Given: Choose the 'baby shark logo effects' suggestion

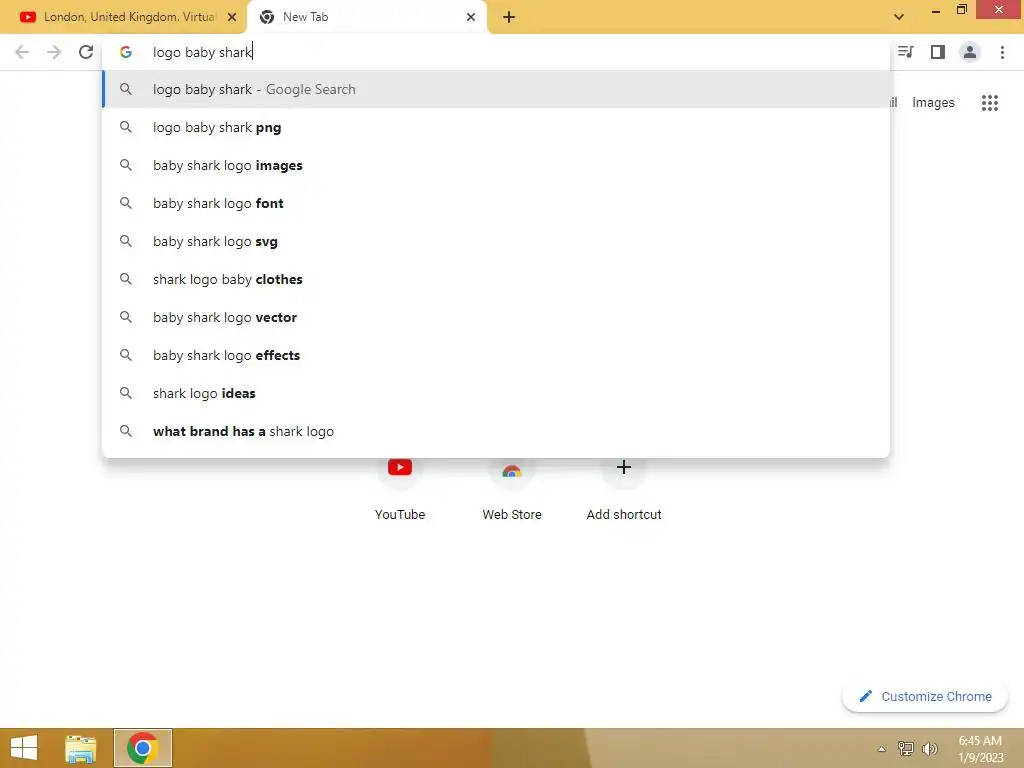Looking at the screenshot, I should [x=496, y=355].
